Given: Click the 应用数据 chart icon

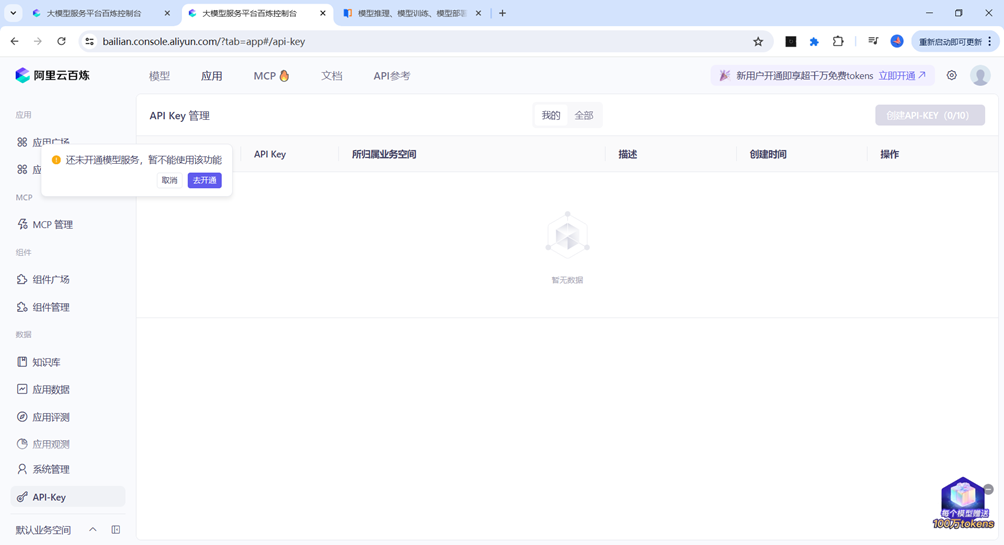Looking at the screenshot, I should pos(22,389).
